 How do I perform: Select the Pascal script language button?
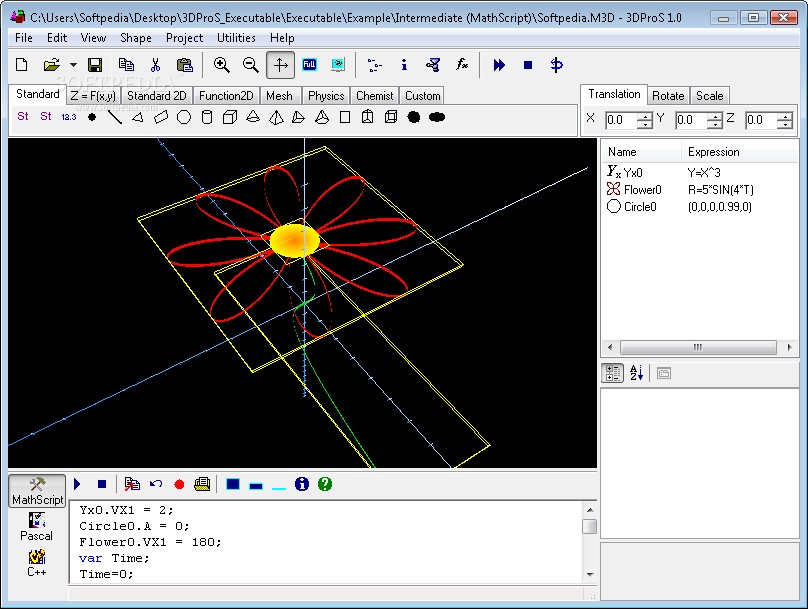coord(37,526)
